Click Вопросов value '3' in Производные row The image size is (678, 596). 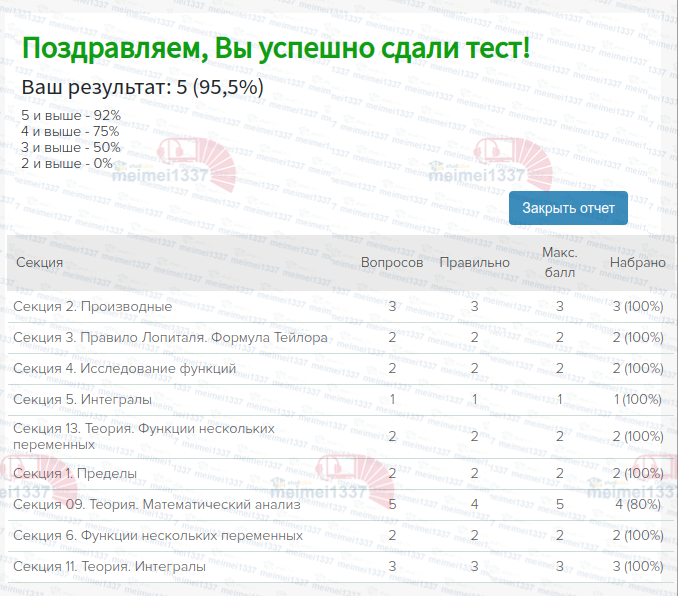click(x=392, y=307)
